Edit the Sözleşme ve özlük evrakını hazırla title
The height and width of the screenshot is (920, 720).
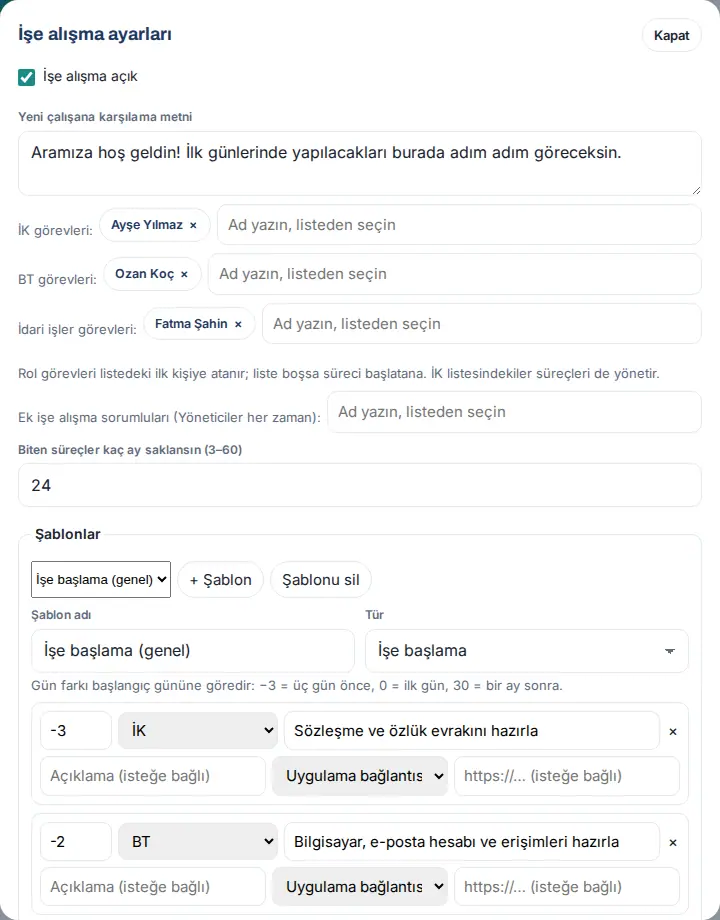[x=472, y=730]
